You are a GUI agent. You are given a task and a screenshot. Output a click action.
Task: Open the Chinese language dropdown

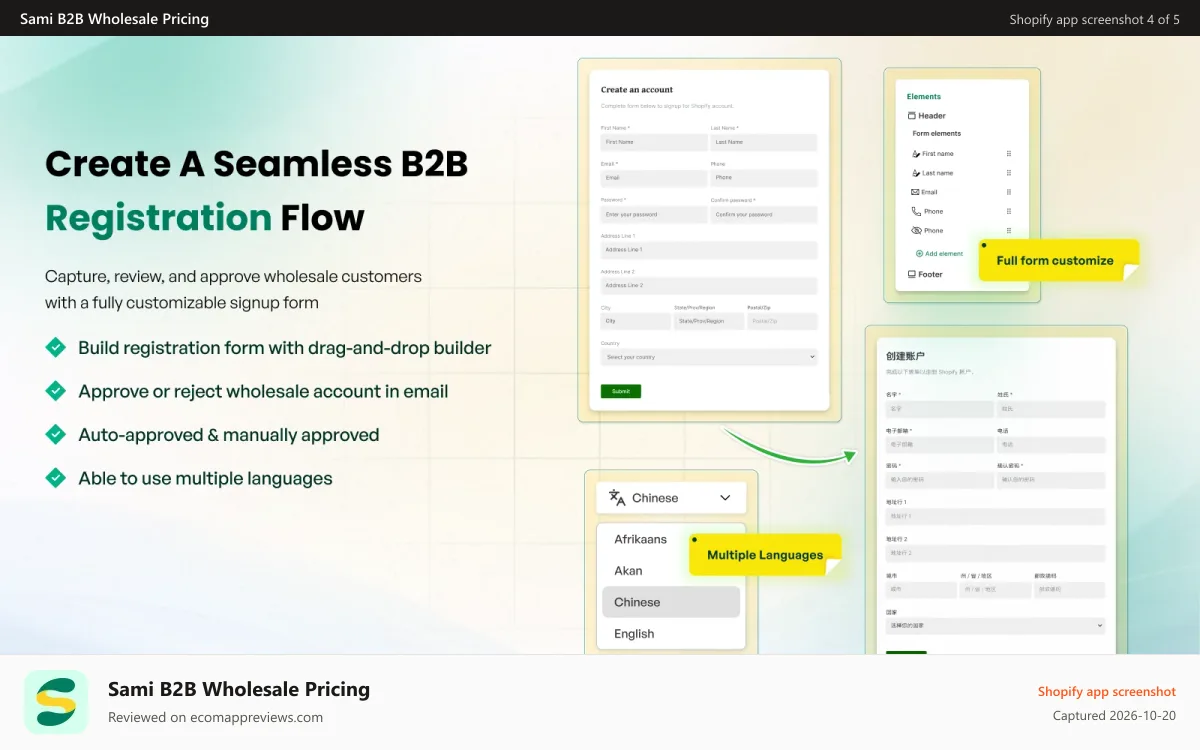(x=671, y=498)
